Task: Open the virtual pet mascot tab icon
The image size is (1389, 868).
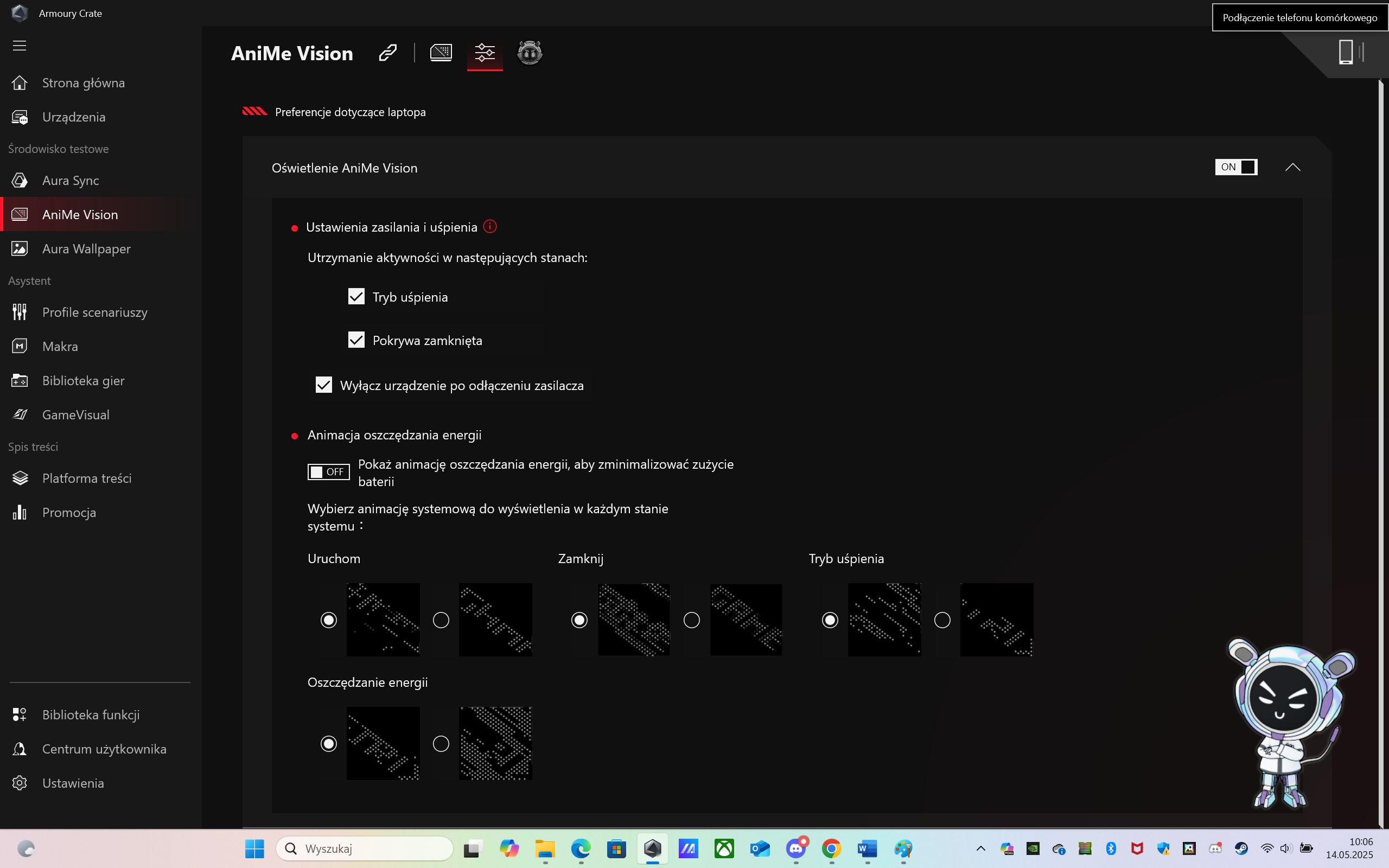Action: pyautogui.click(x=529, y=53)
